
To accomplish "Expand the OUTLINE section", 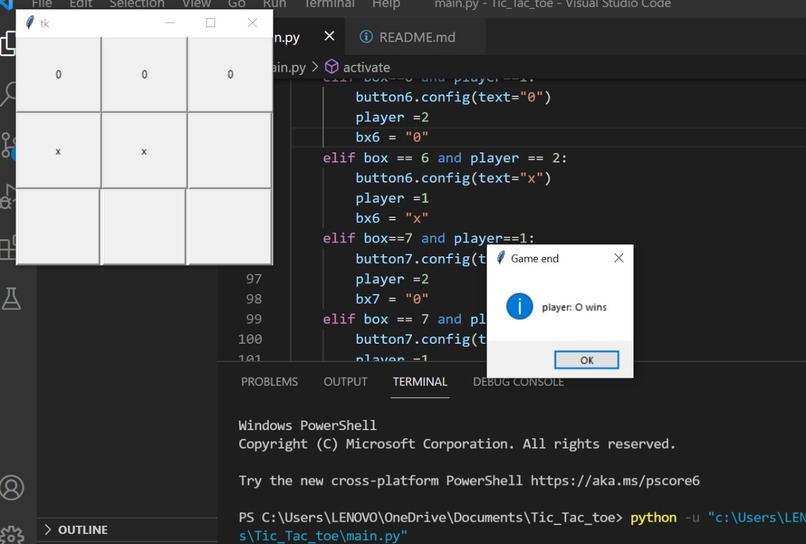I will 82,530.
